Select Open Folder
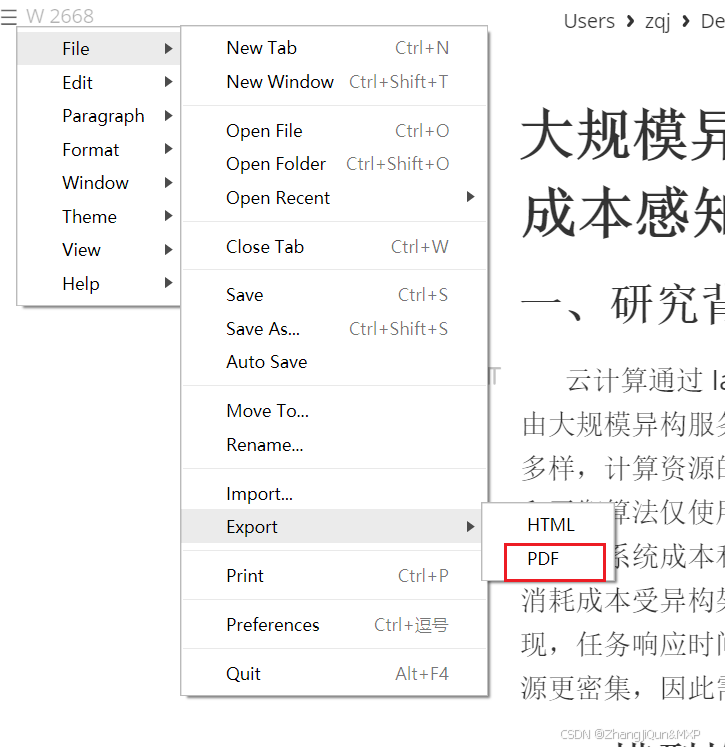Image resolution: width=725 pixels, height=747 pixels. tap(334, 164)
